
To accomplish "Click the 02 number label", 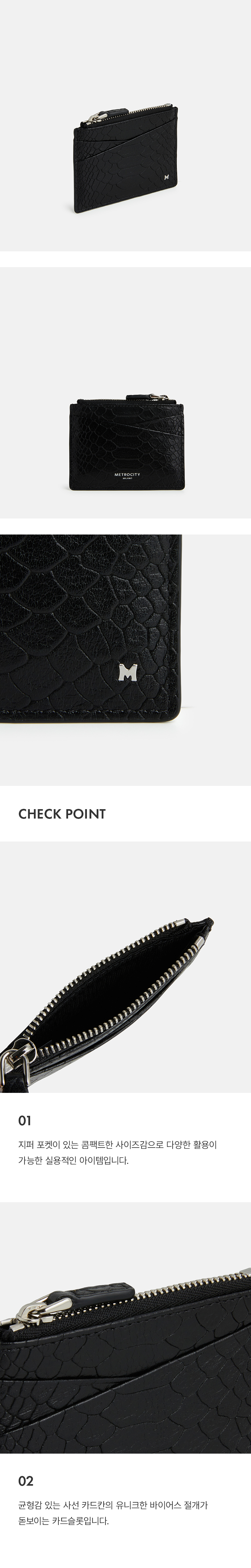I will point(25,1482).
